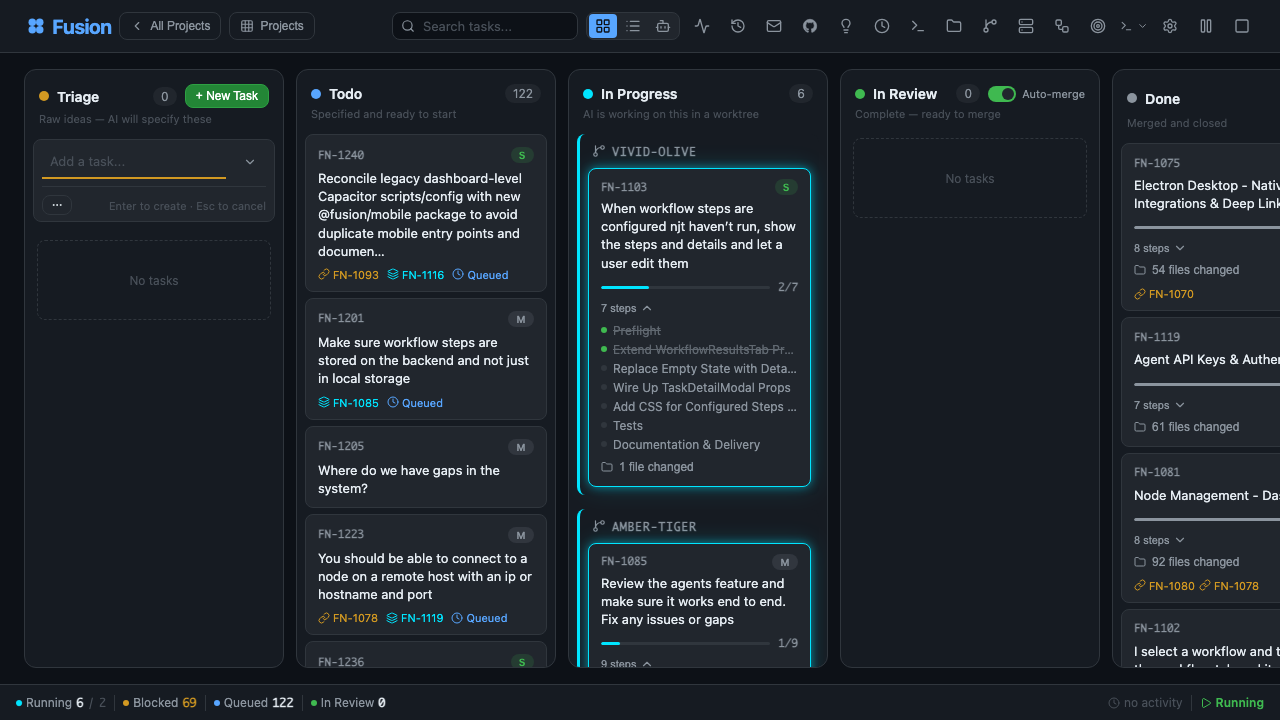1280x720 pixels.
Task: Click '1 file changed' on FN-1103
Action: point(647,467)
